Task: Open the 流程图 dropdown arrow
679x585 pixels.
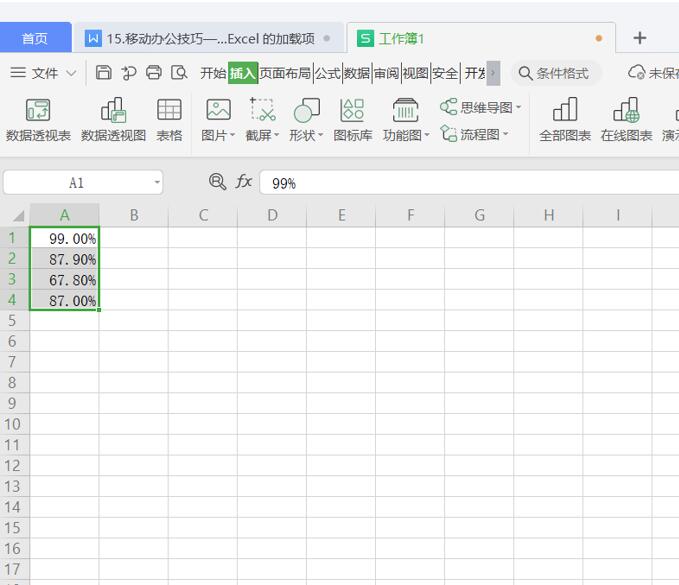Action: click(505, 134)
